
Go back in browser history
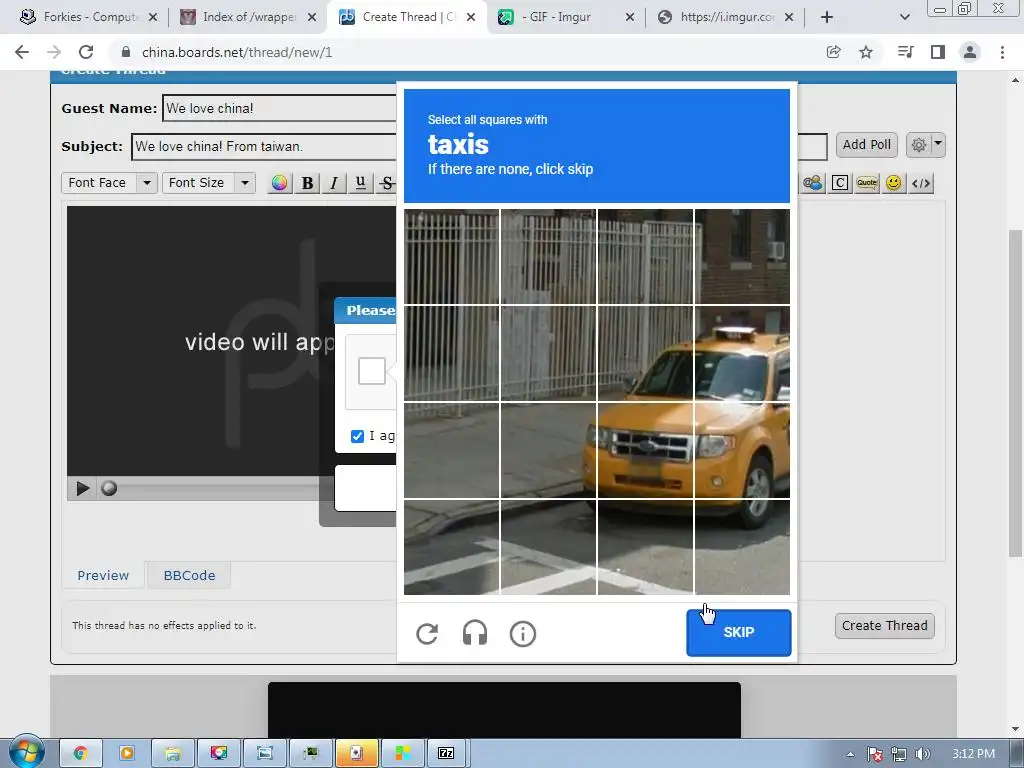pyautogui.click(x=22, y=52)
